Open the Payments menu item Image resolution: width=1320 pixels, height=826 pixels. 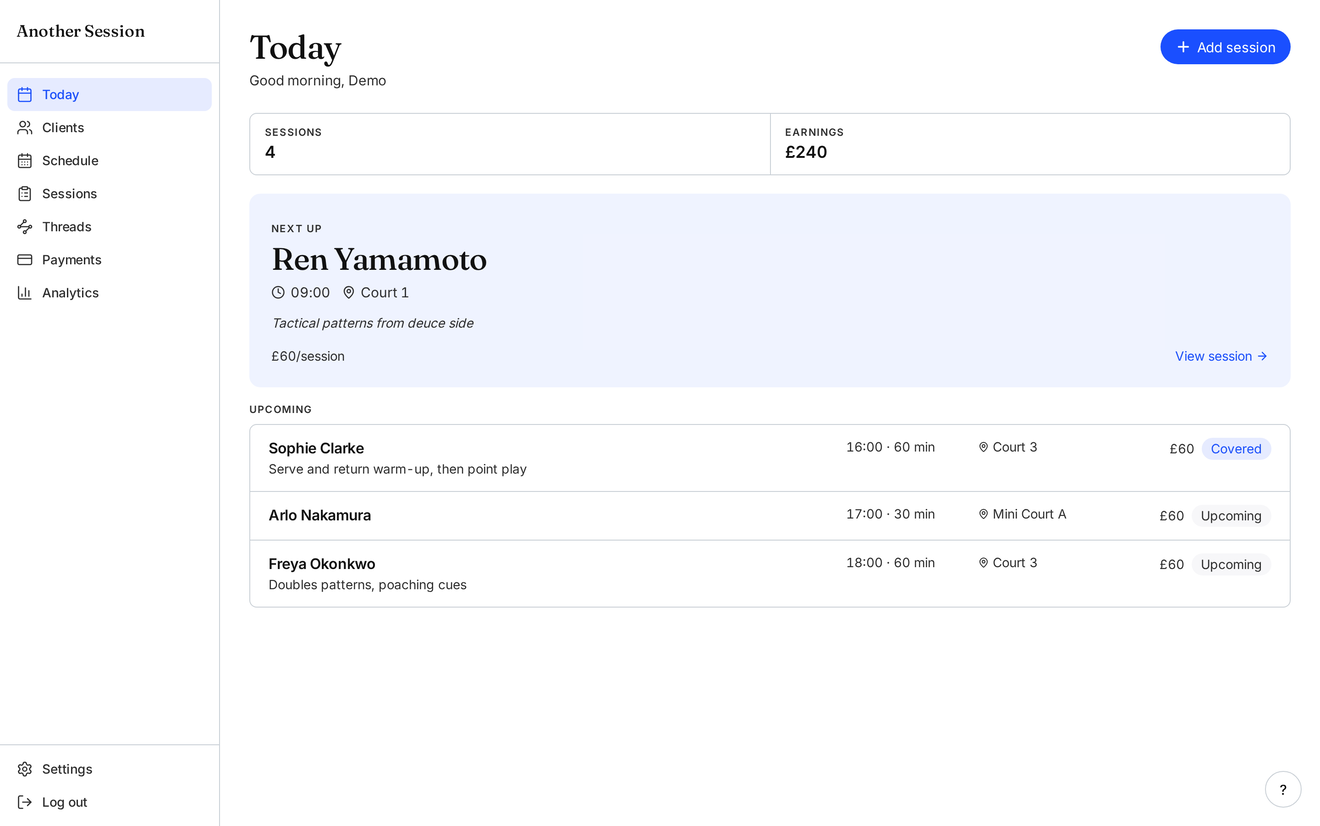point(110,260)
